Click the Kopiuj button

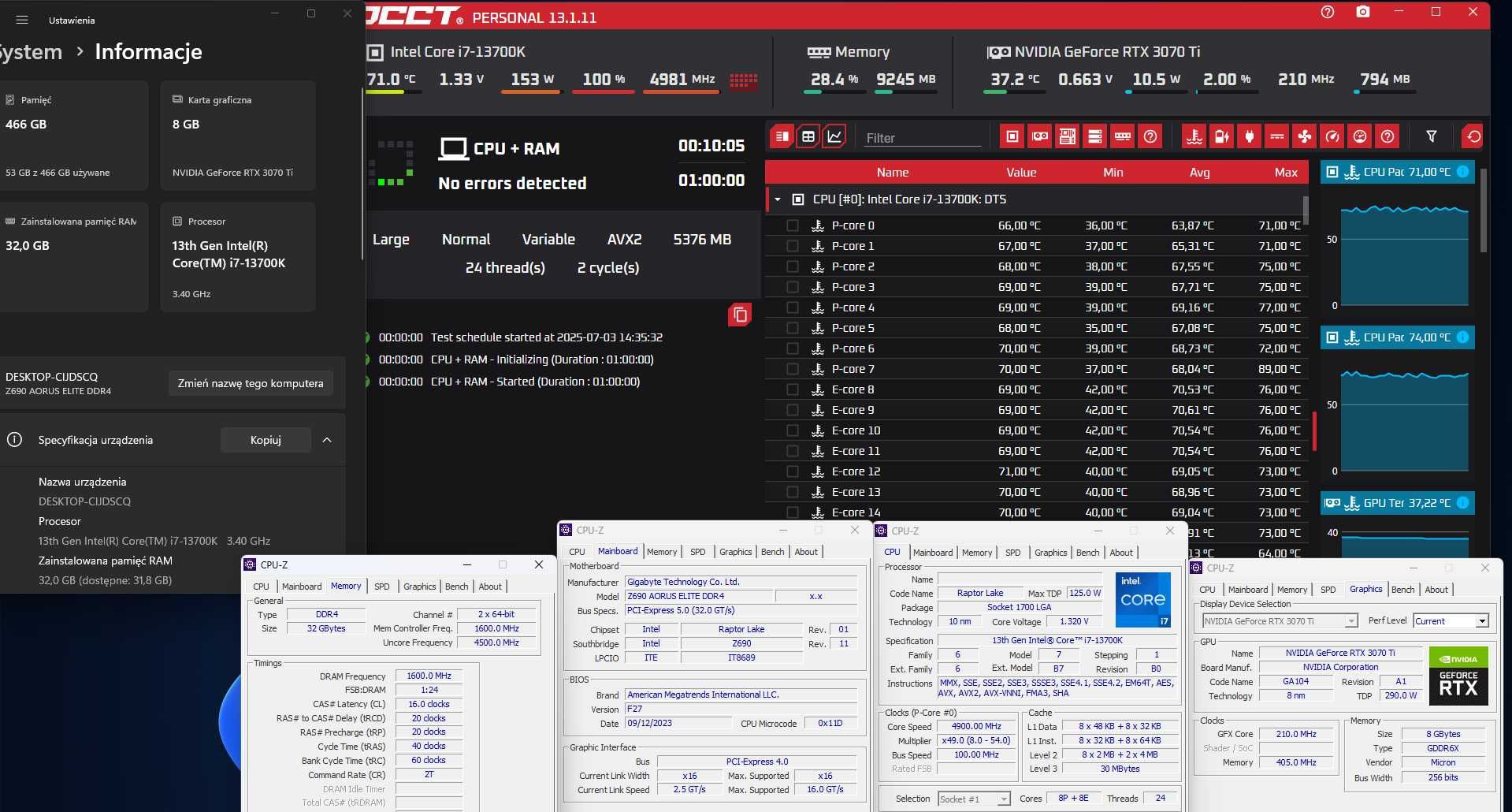pyautogui.click(x=266, y=440)
